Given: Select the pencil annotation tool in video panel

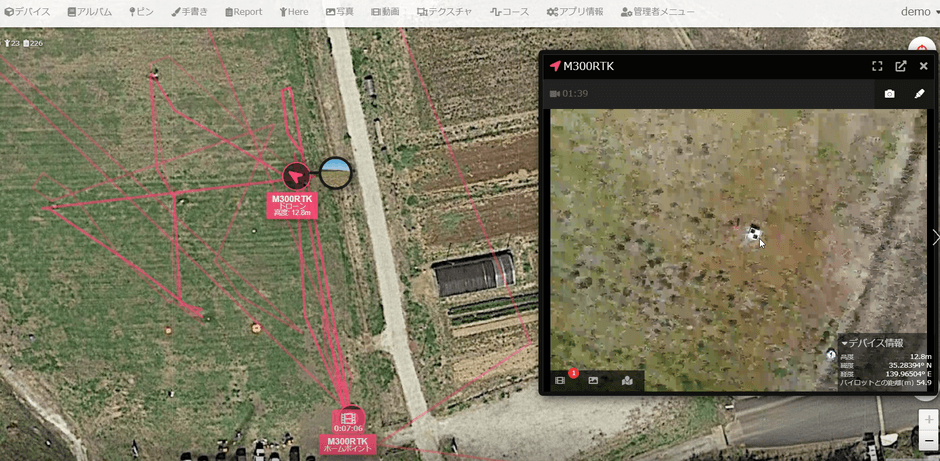Looking at the screenshot, I should (919, 94).
